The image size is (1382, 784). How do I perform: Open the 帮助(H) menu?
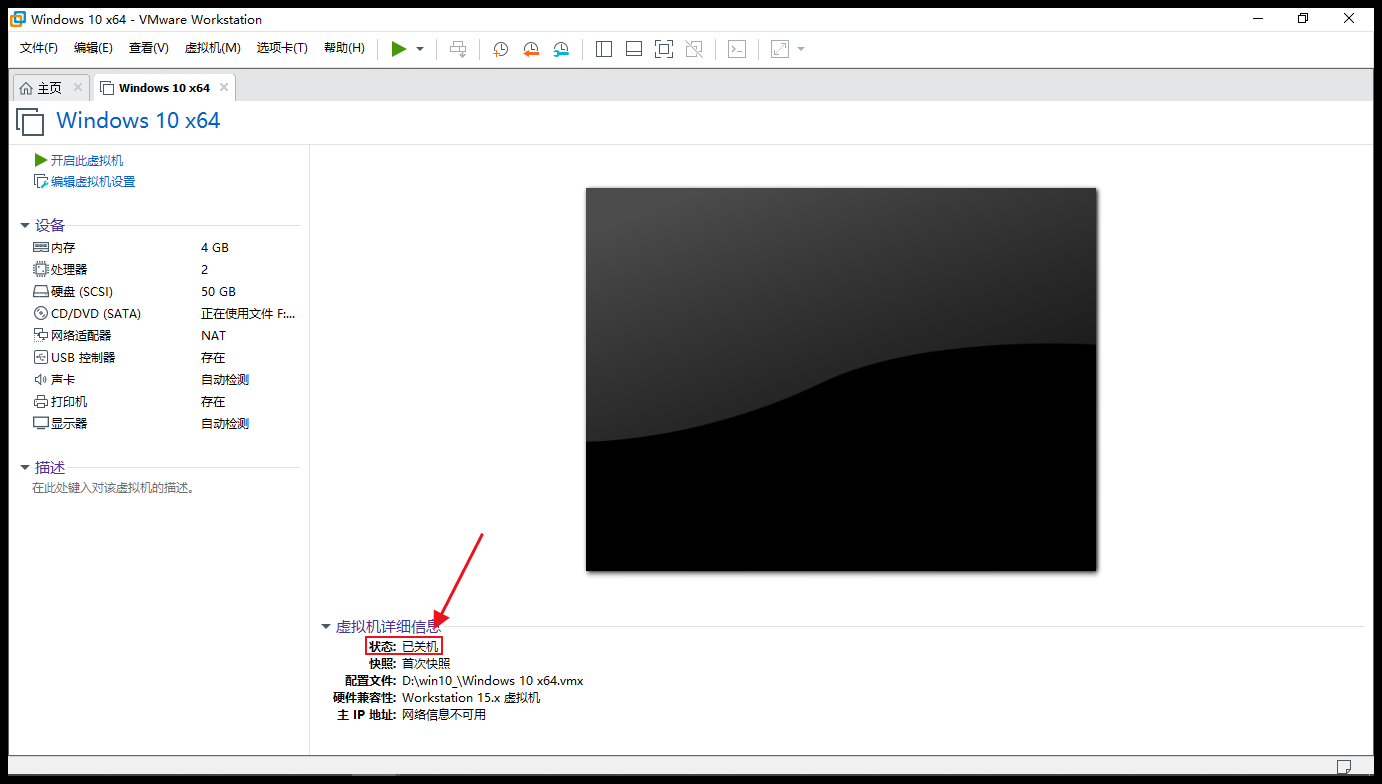(344, 48)
